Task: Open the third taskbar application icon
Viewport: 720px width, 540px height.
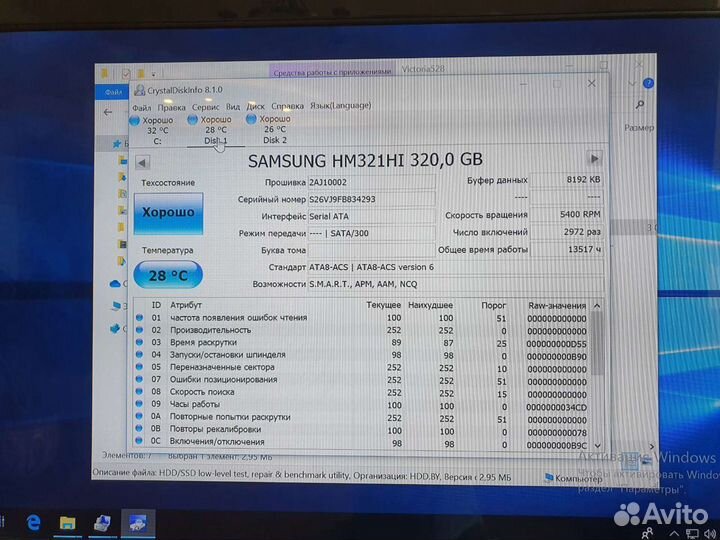Action: coord(102,523)
